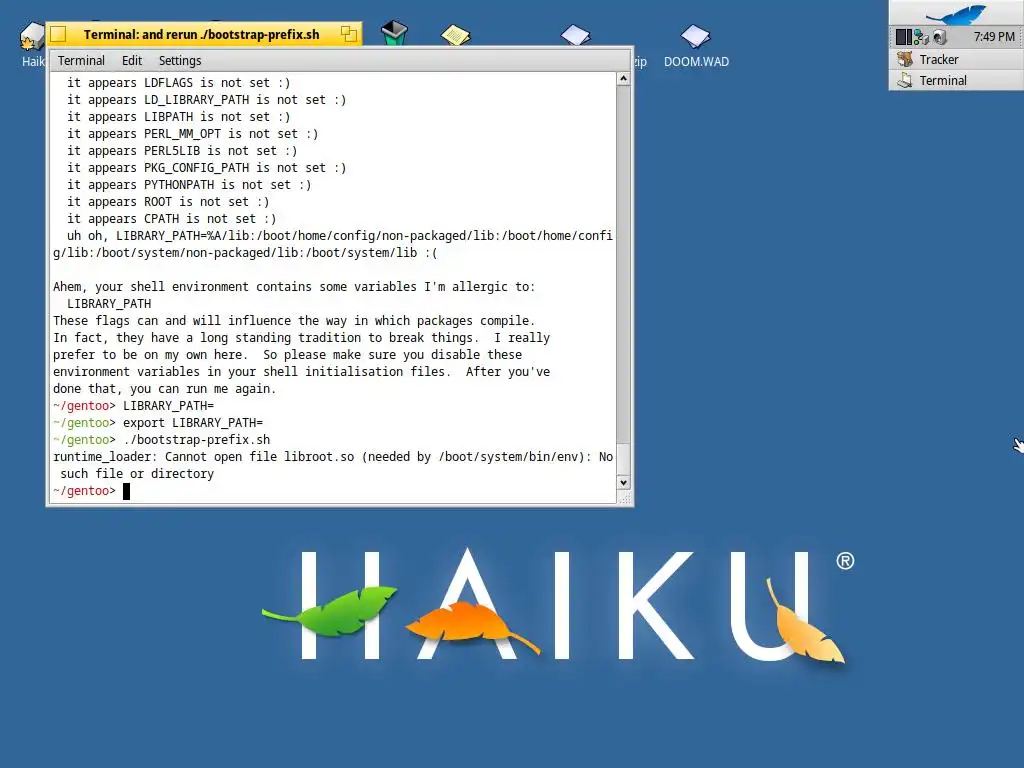Screen dimensions: 1024x768
Task: Open the Edit menu
Action: pyautogui.click(x=131, y=61)
